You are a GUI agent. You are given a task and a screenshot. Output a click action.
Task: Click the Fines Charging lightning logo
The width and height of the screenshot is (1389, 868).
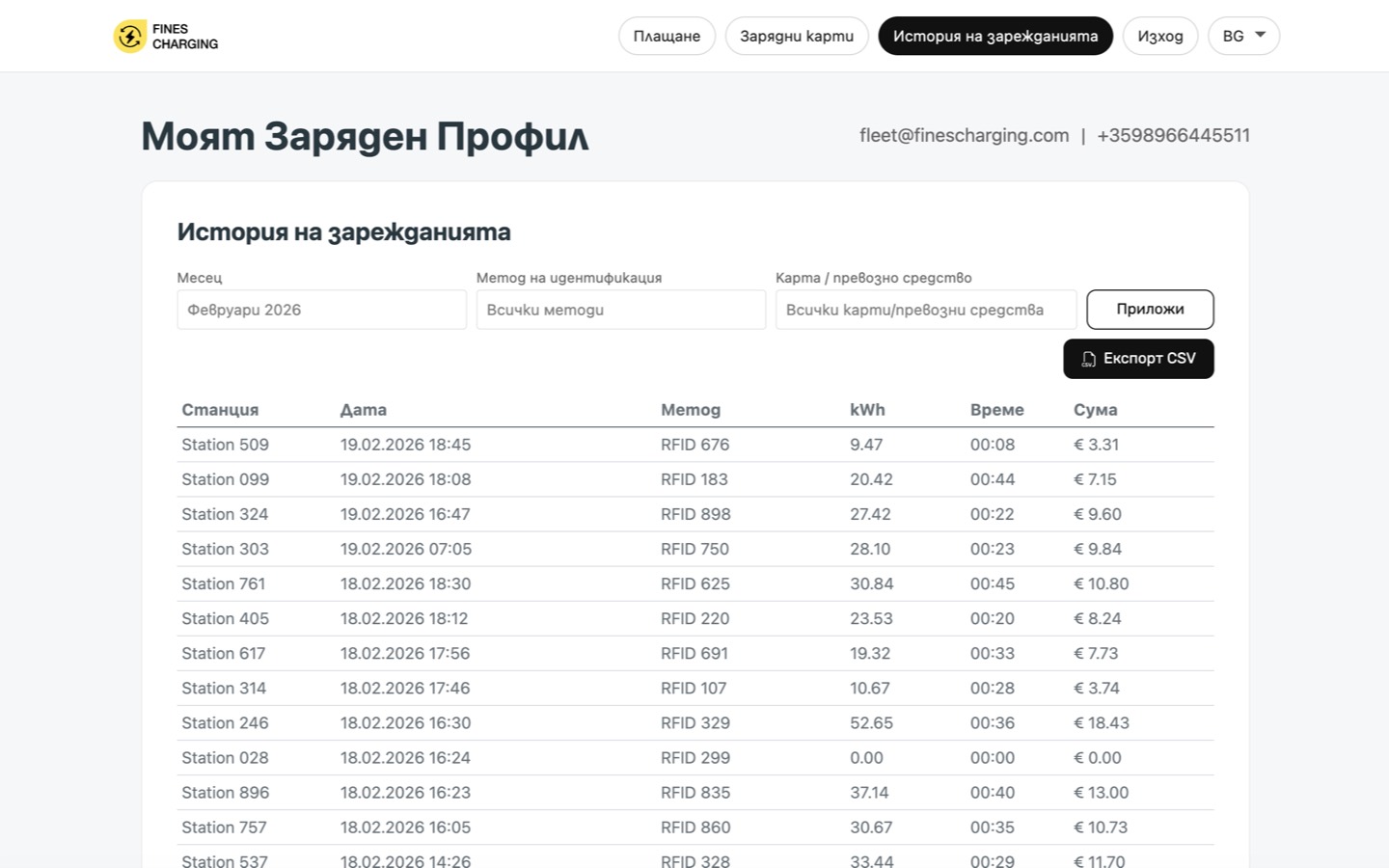click(x=130, y=36)
